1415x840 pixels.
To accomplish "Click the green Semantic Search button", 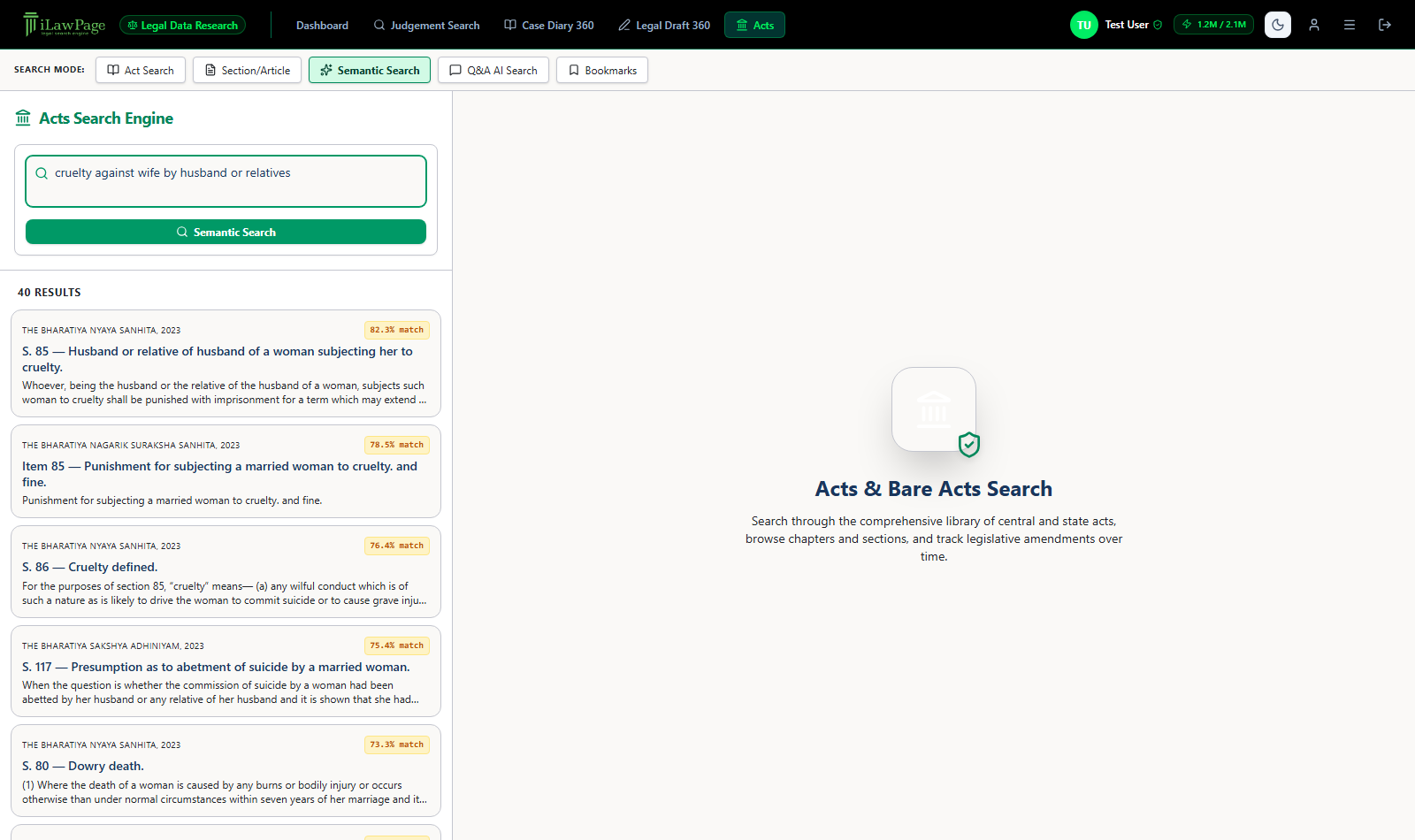I will point(226,232).
